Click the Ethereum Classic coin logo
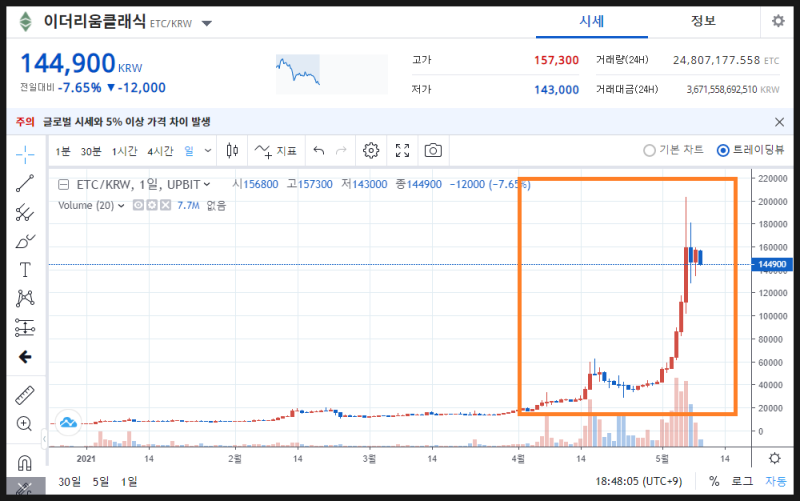Screen dimensions: 800x501 (x=26, y=21)
